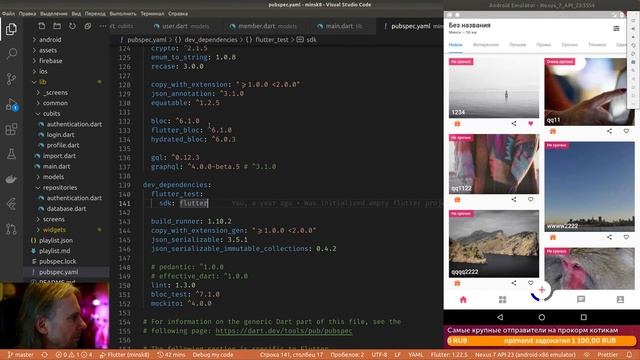Share the qq1122 card
Viewport: 640px width, 360px height.
[x=514, y=199]
